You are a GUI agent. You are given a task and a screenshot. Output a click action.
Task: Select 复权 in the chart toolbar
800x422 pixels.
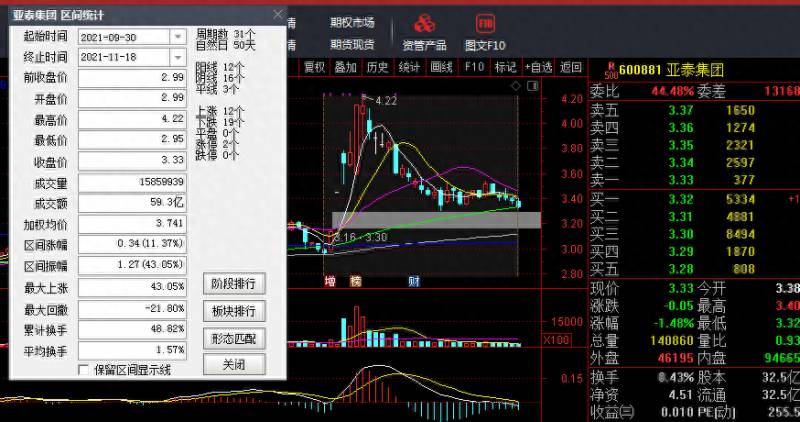(x=314, y=67)
